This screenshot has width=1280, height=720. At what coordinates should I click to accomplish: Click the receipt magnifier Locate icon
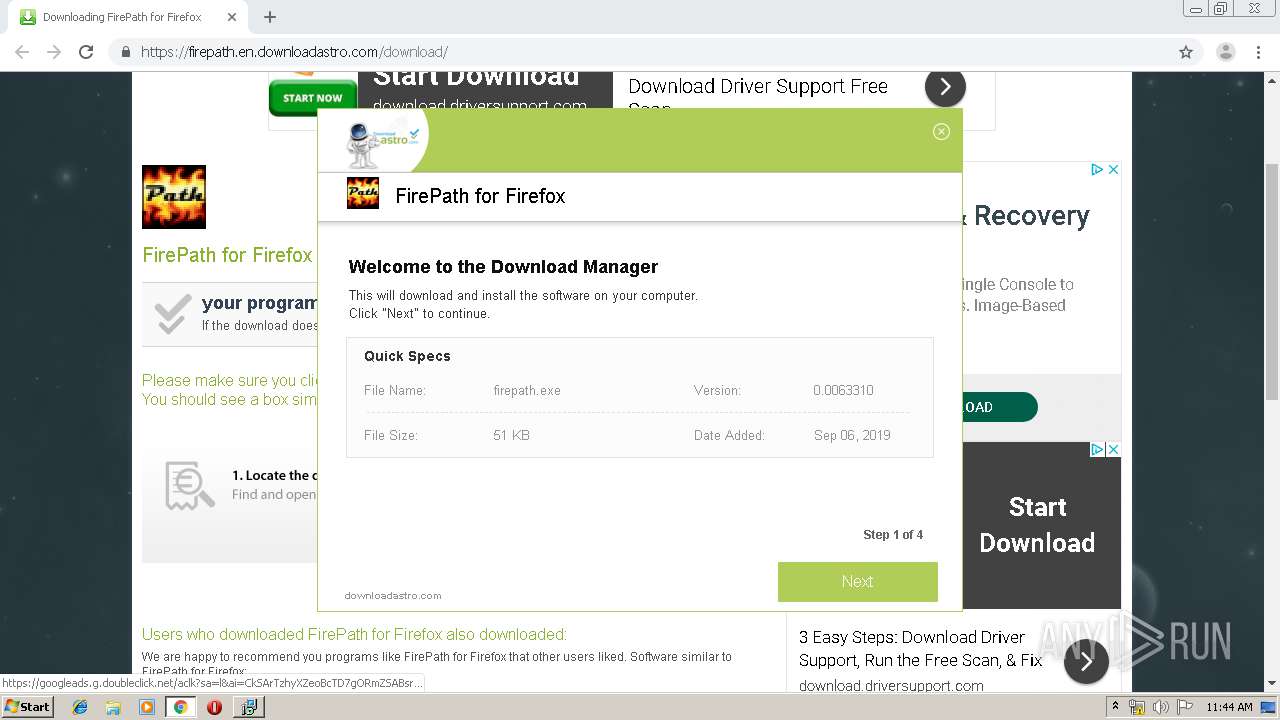click(190, 486)
